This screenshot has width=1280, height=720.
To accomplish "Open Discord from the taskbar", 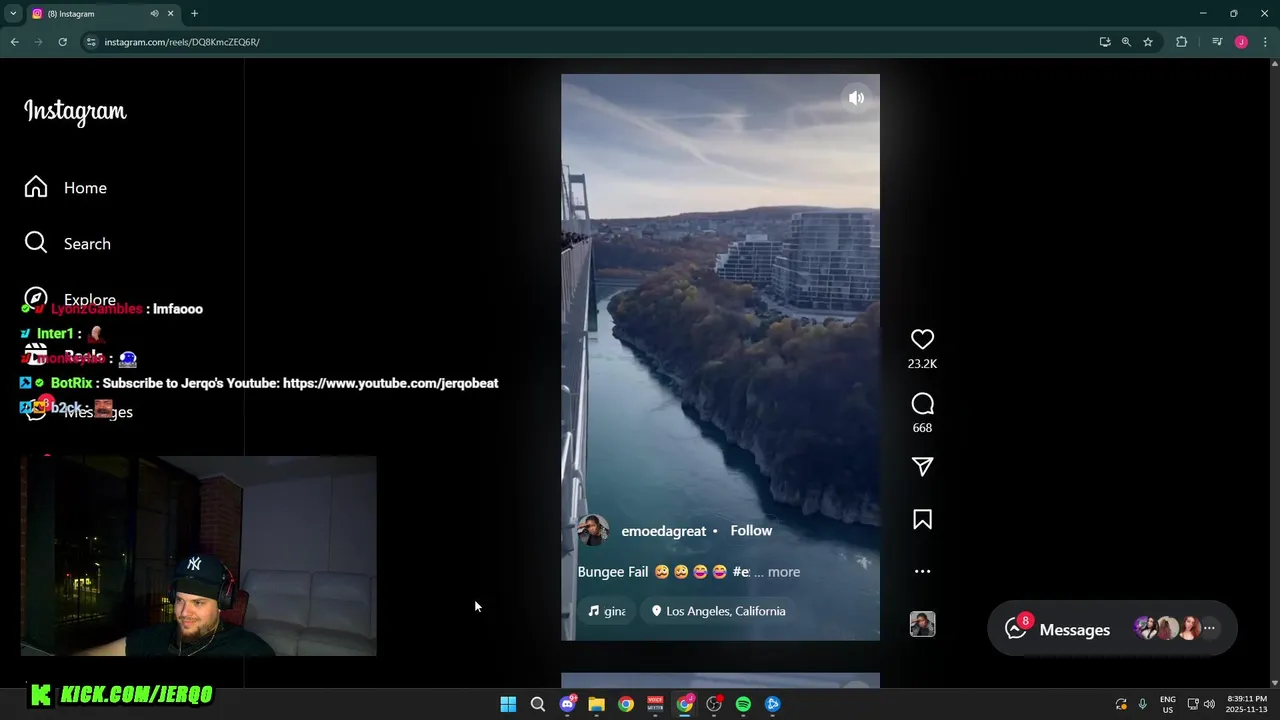I will pyautogui.click(x=567, y=704).
